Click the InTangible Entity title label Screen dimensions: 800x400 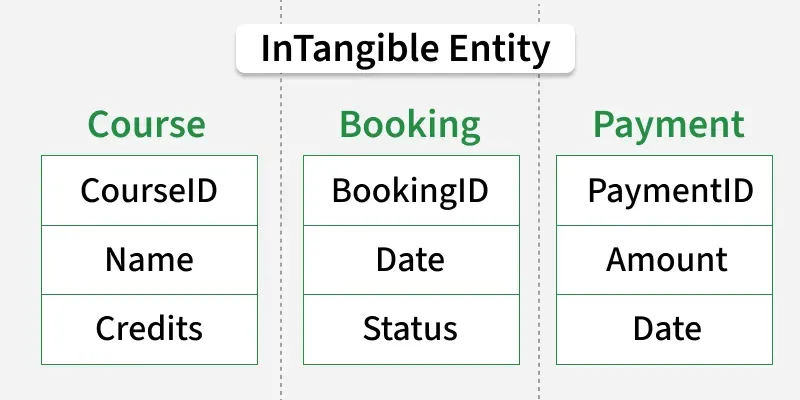pyautogui.click(x=405, y=49)
